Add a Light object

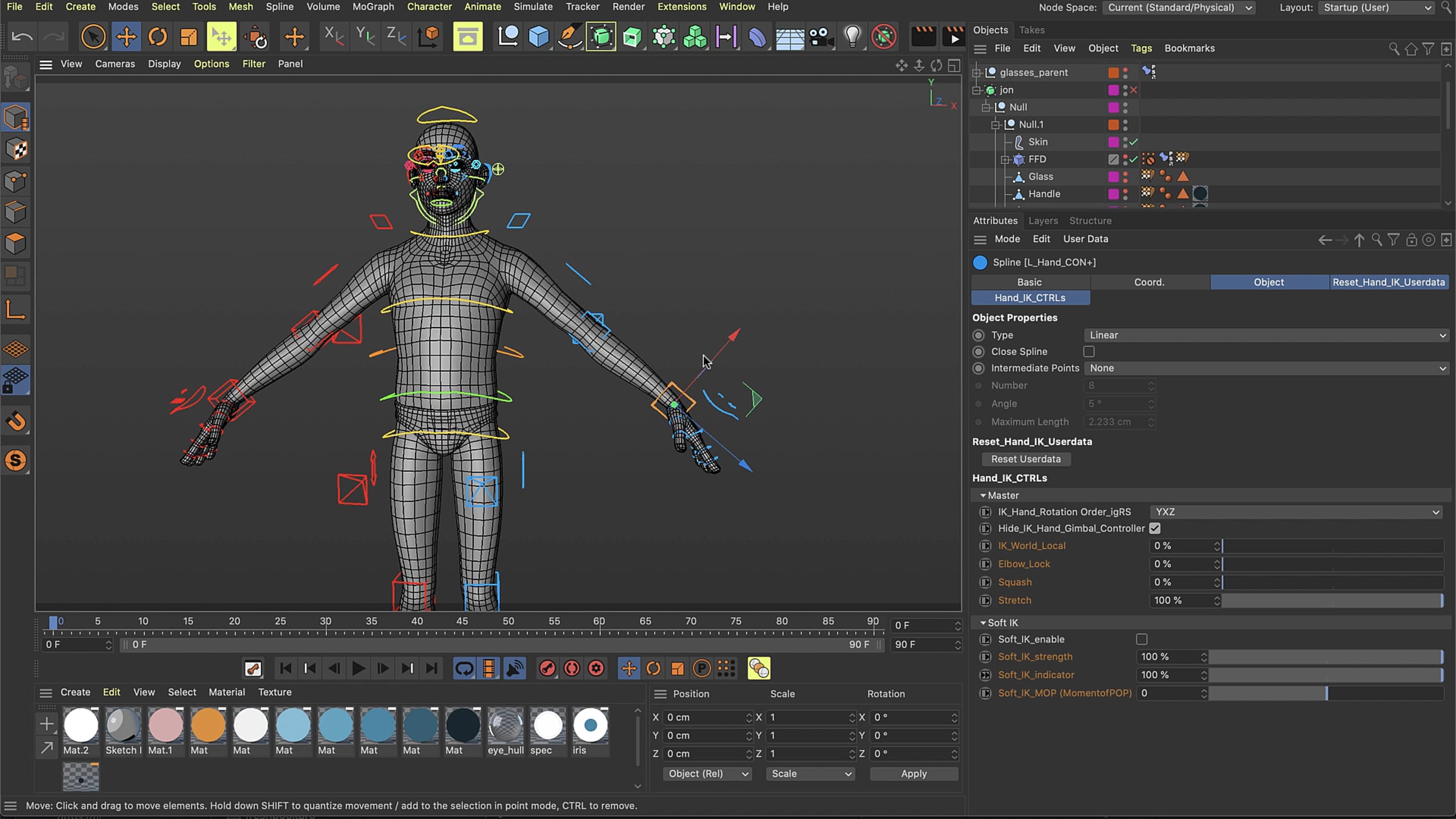click(852, 37)
